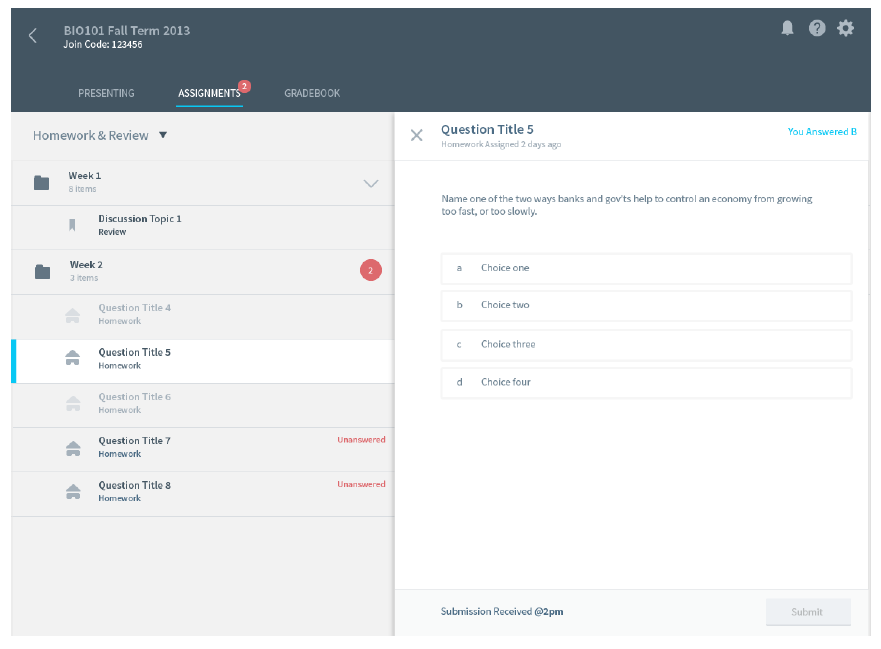Click the 8 items label under Week 1
Viewport: 881px width, 649px height.
pos(82,189)
